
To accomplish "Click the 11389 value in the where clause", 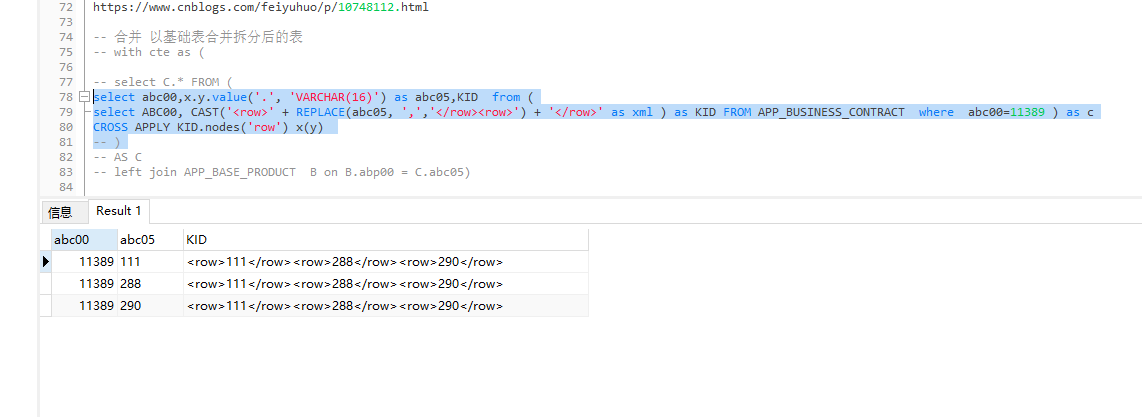I will (x=1028, y=112).
